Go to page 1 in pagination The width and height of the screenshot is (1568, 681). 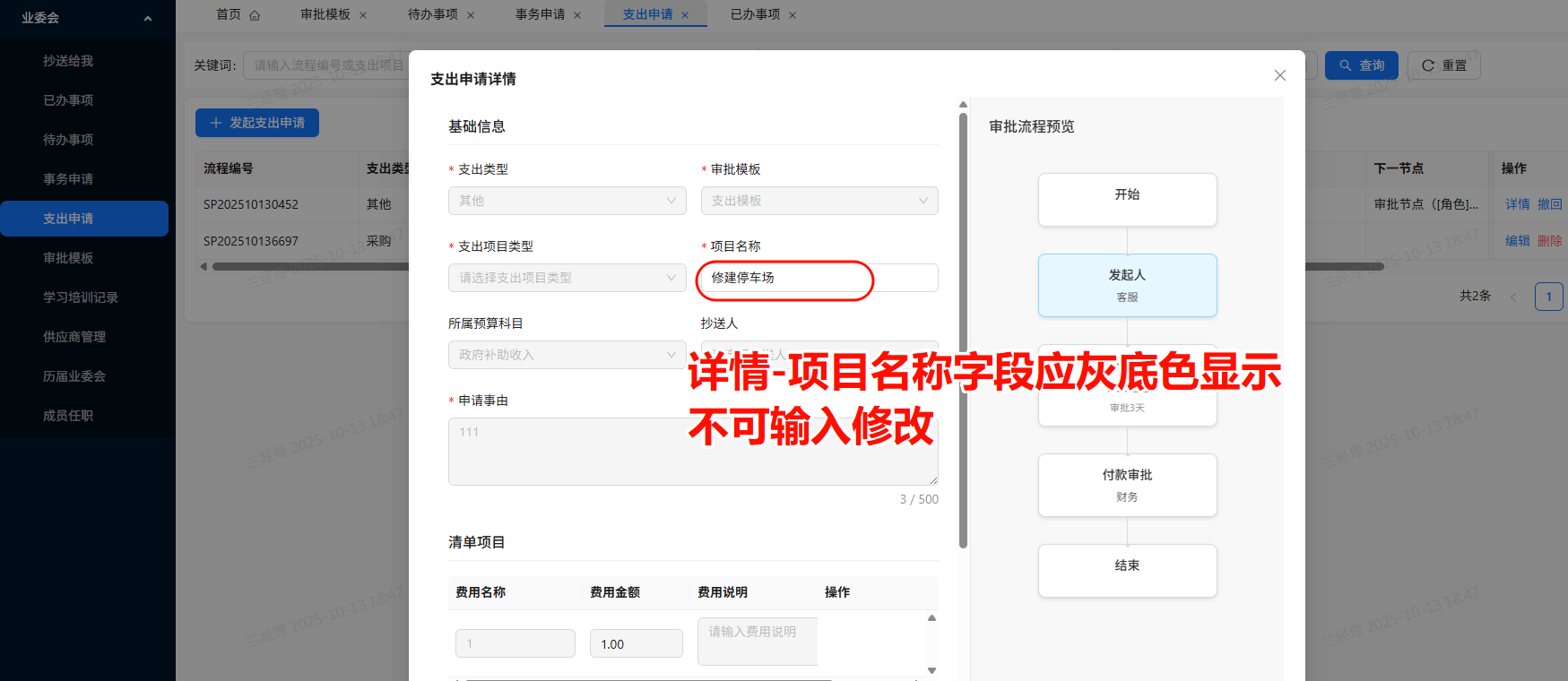[1548, 297]
